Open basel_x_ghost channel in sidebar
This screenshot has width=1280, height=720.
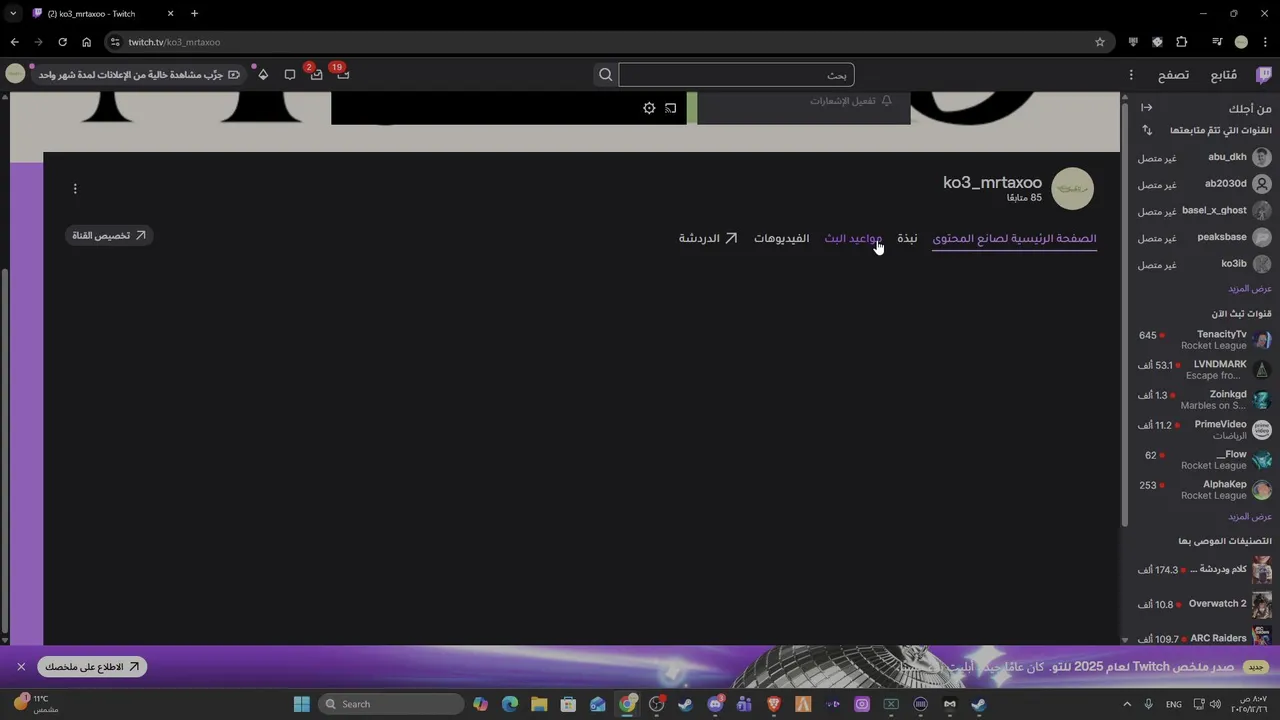[x=1204, y=211]
